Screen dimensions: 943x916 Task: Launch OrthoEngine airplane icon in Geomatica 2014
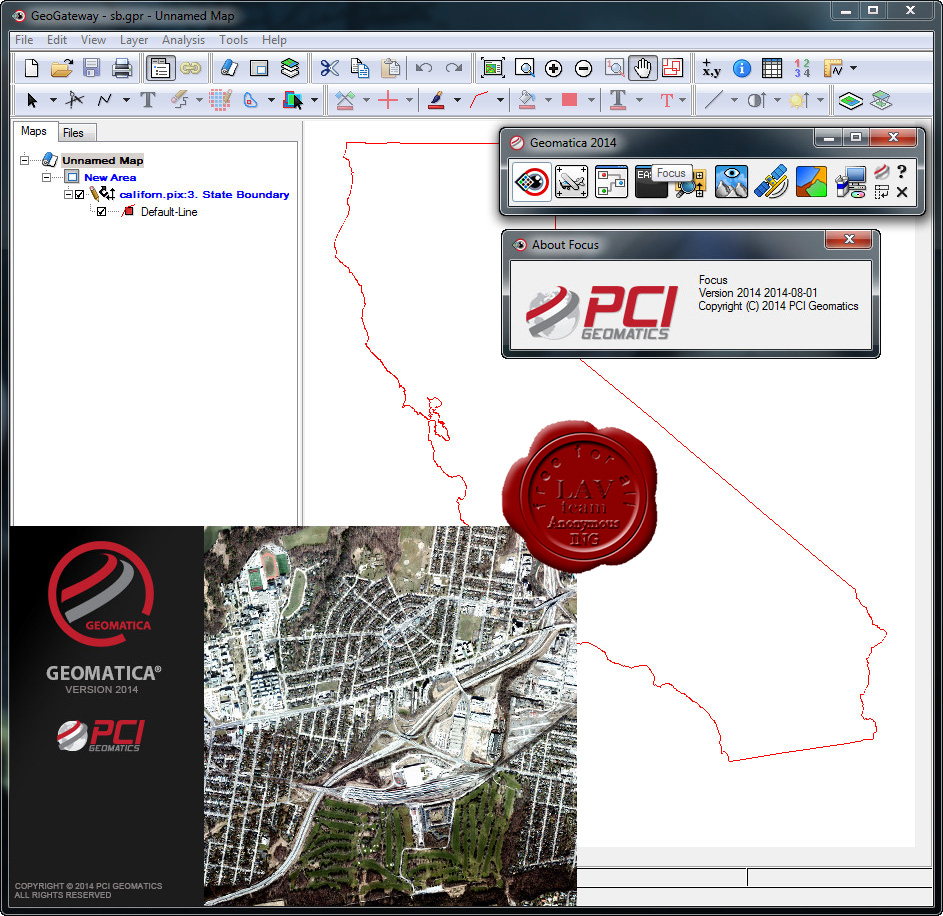coord(571,182)
